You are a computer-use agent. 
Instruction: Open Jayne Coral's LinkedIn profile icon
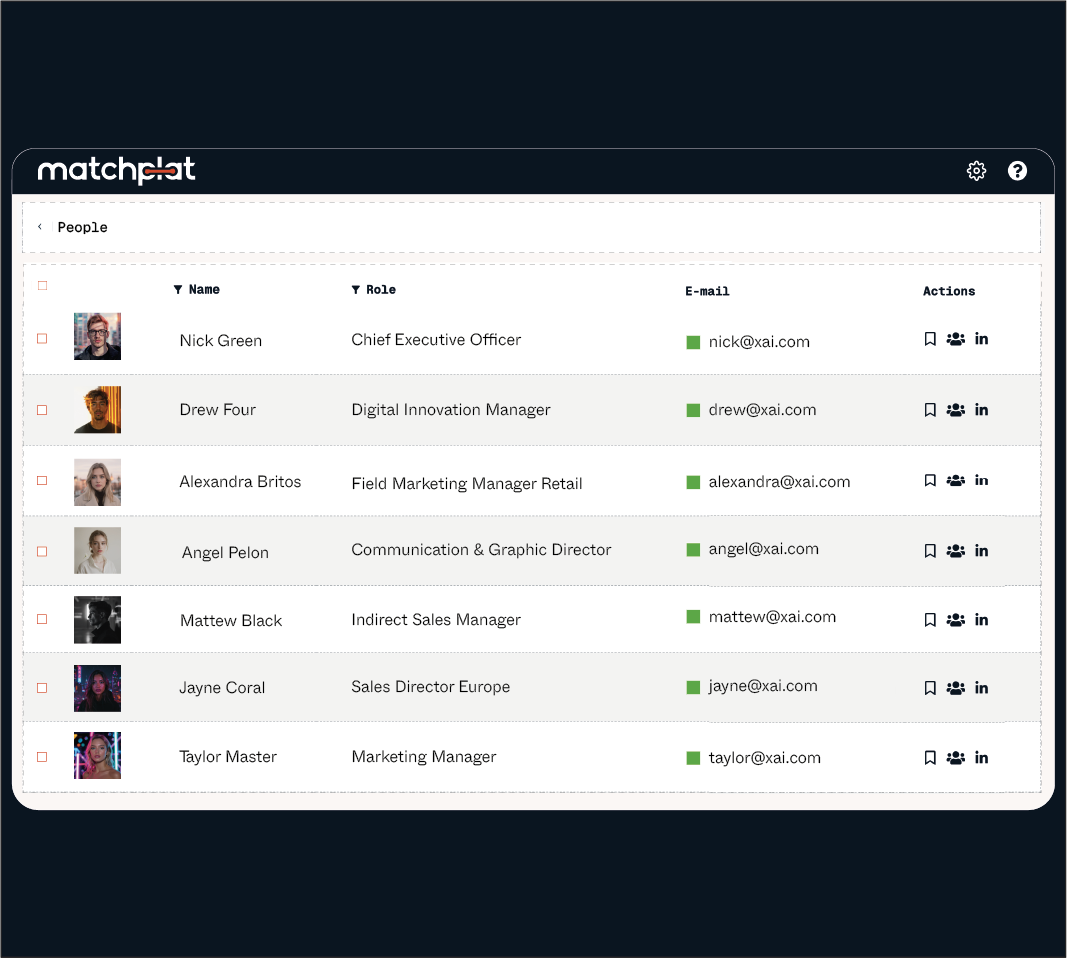(981, 688)
